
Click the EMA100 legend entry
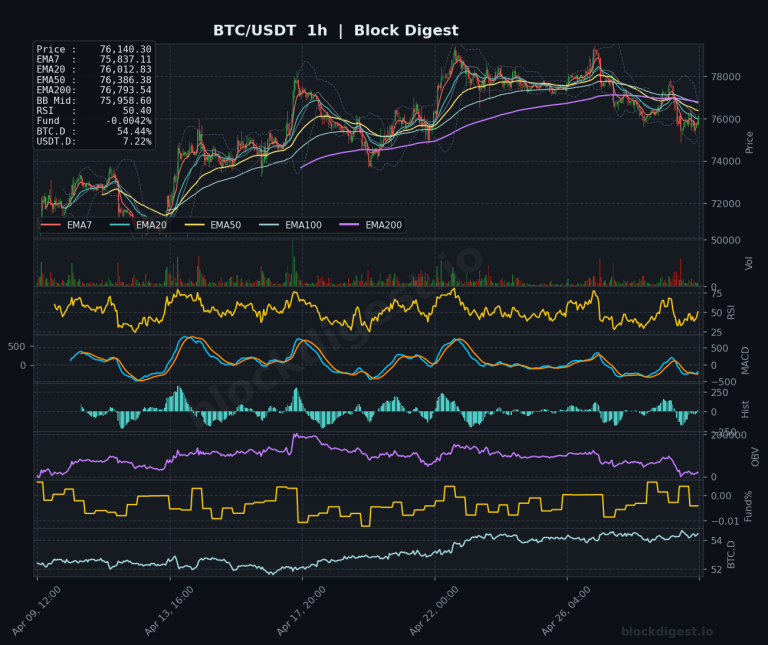[290, 225]
